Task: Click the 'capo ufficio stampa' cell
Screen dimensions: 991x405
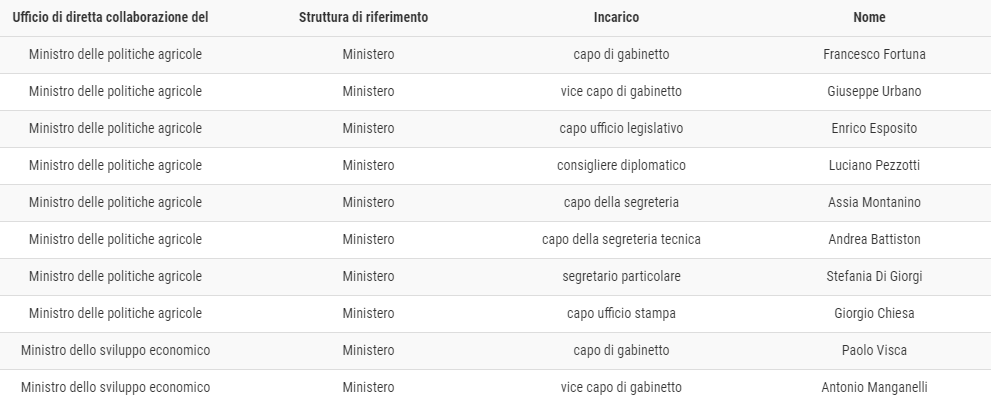Action: pyautogui.click(x=621, y=313)
